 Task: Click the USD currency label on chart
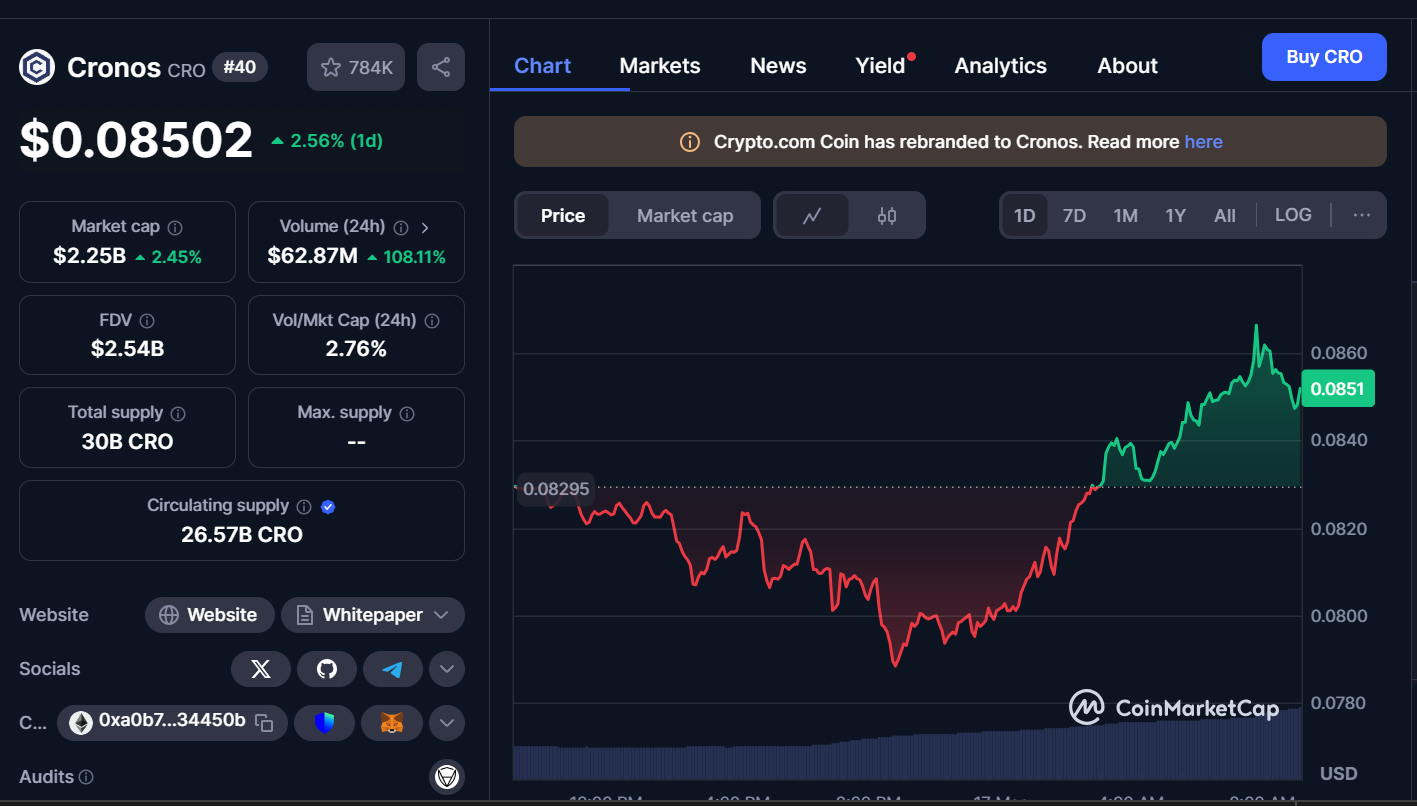[x=1338, y=773]
